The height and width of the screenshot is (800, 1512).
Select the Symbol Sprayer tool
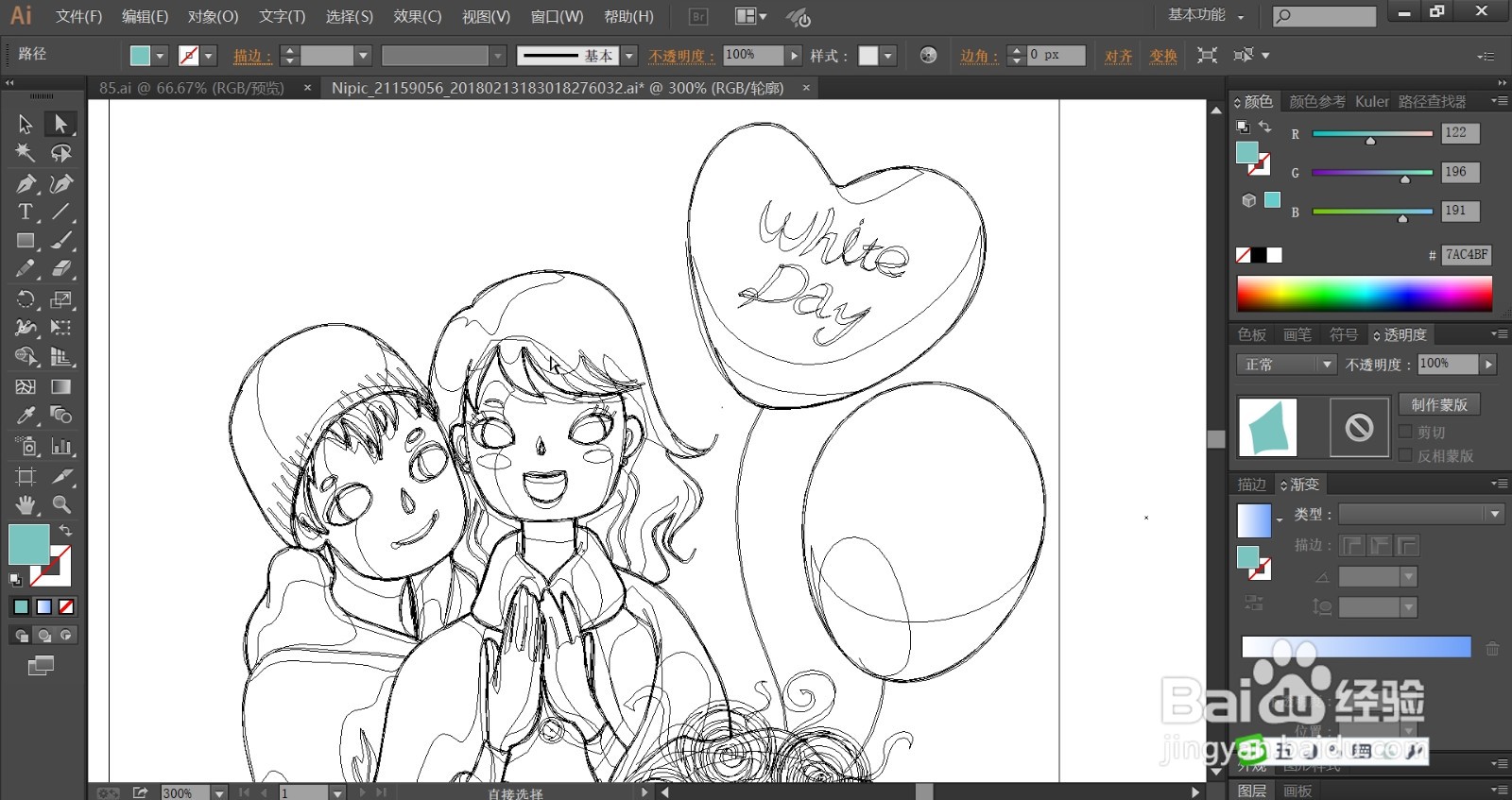[26, 446]
